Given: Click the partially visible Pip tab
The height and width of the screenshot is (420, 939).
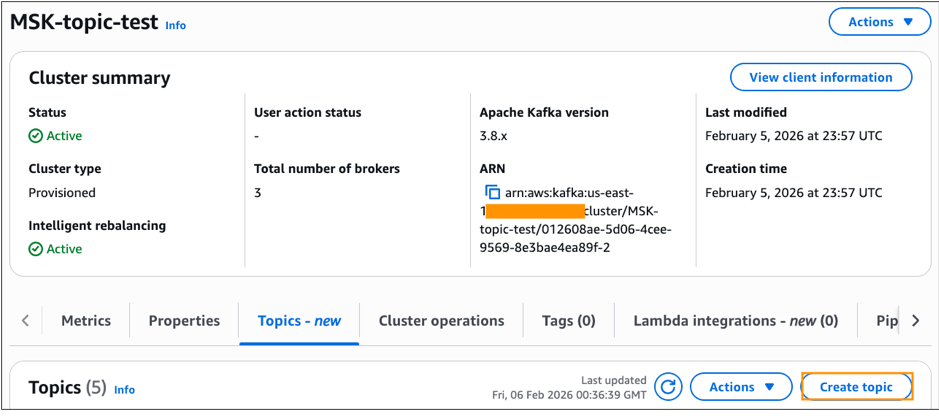Looking at the screenshot, I should [x=887, y=321].
